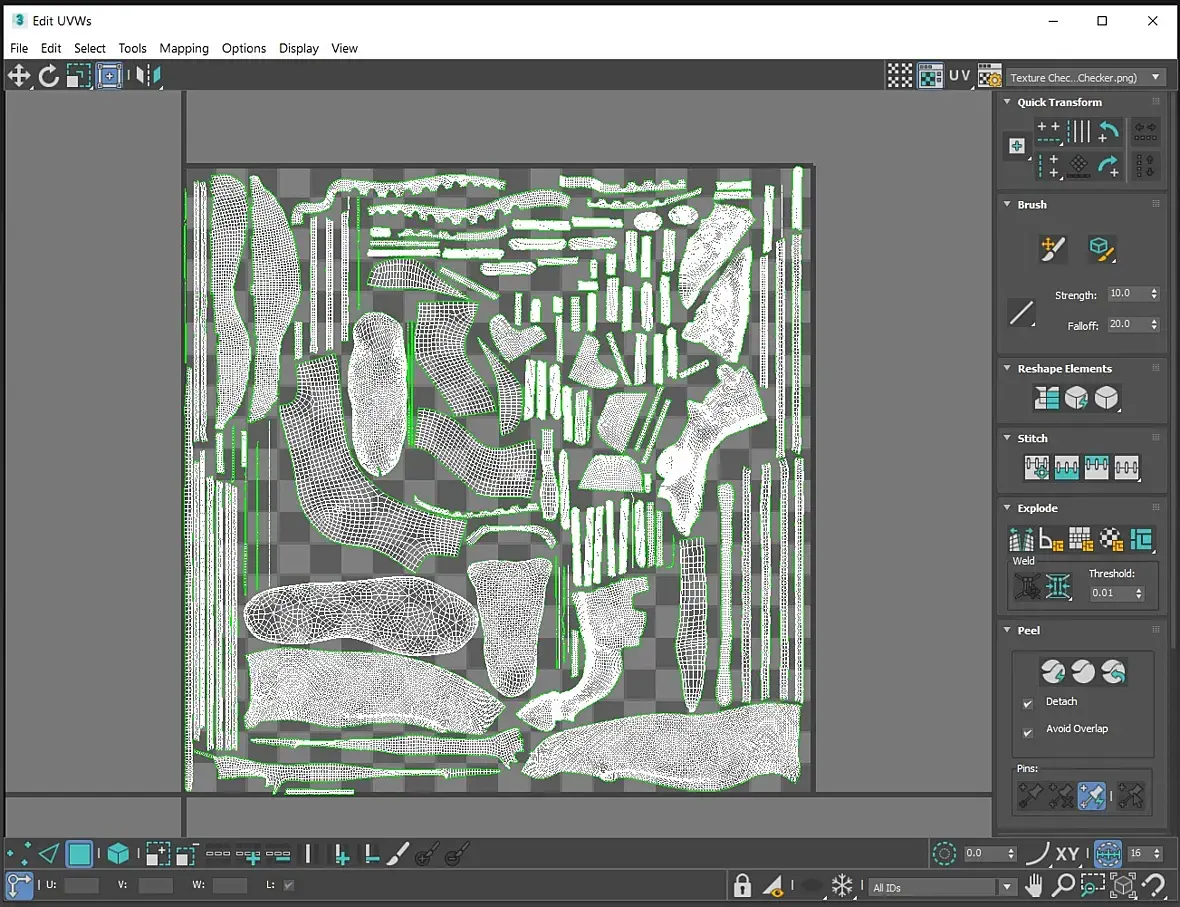Click the snowflake freeze icon

point(843,886)
